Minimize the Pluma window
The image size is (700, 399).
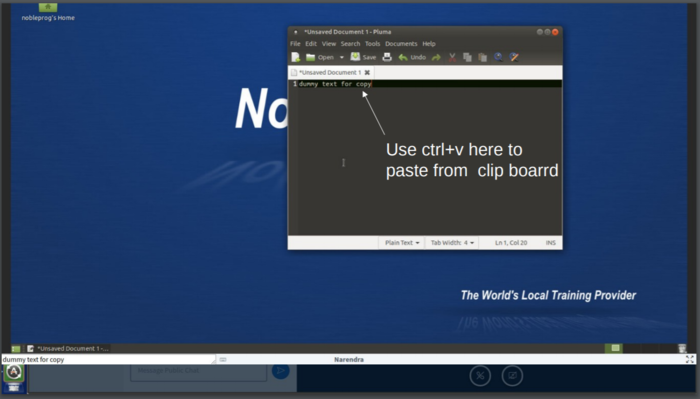540,32
